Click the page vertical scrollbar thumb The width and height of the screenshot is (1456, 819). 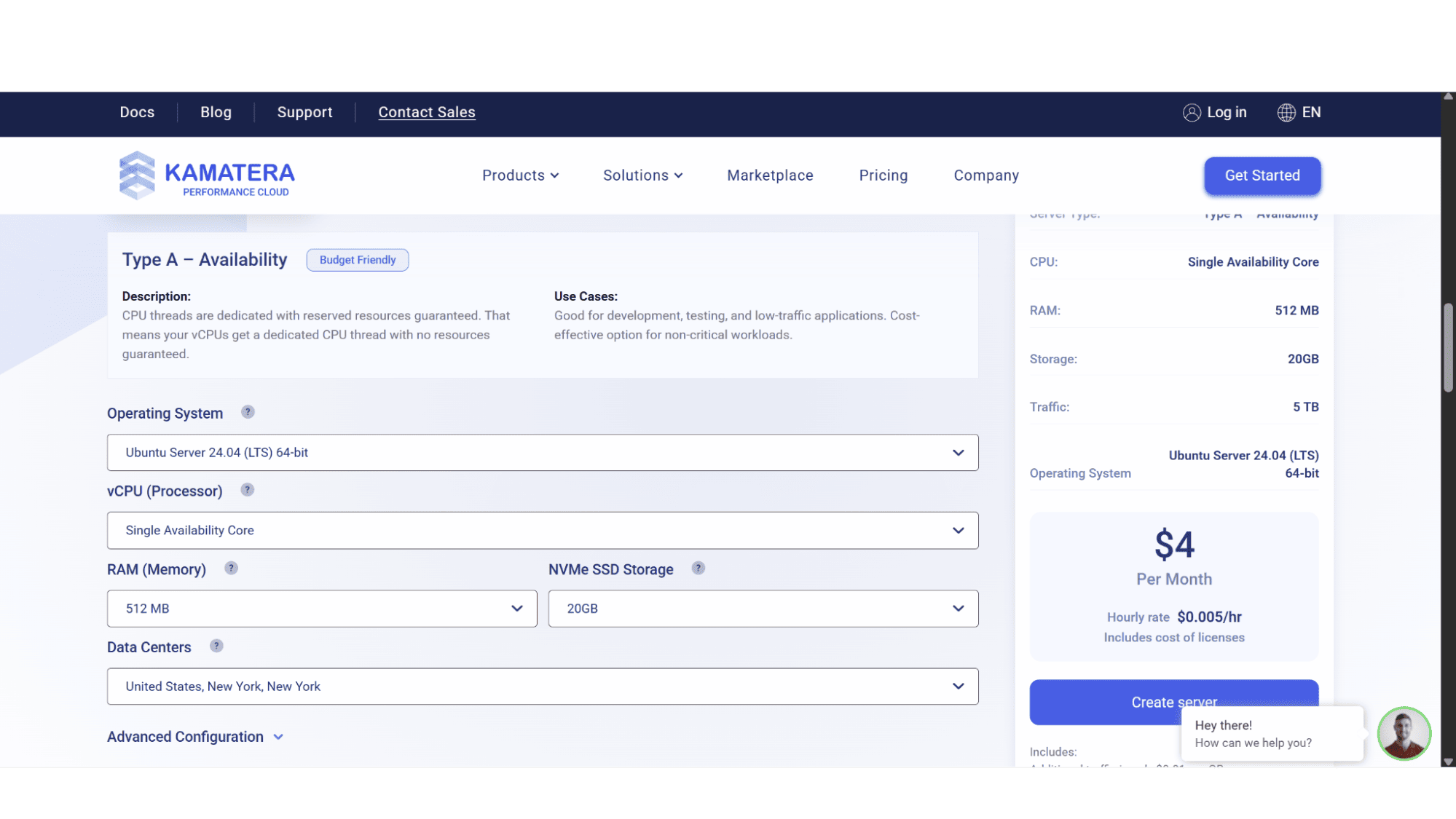click(1448, 348)
